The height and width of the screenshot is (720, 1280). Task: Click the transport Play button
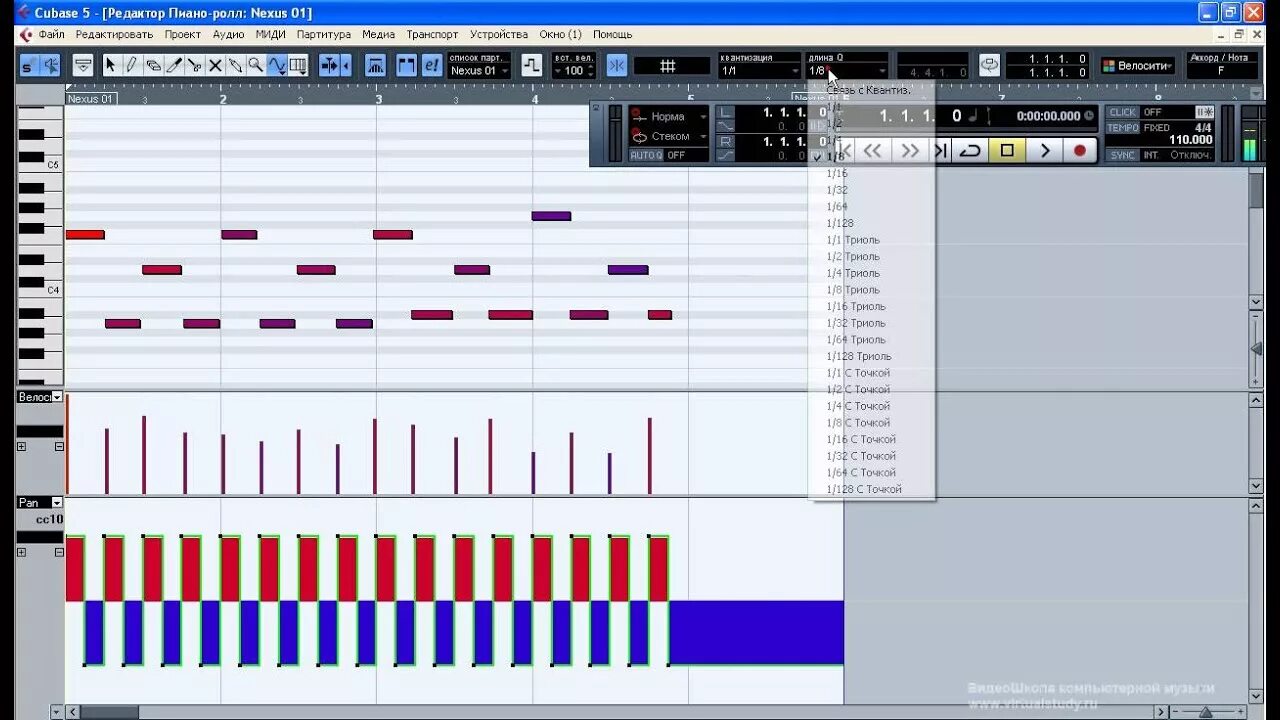(1044, 150)
